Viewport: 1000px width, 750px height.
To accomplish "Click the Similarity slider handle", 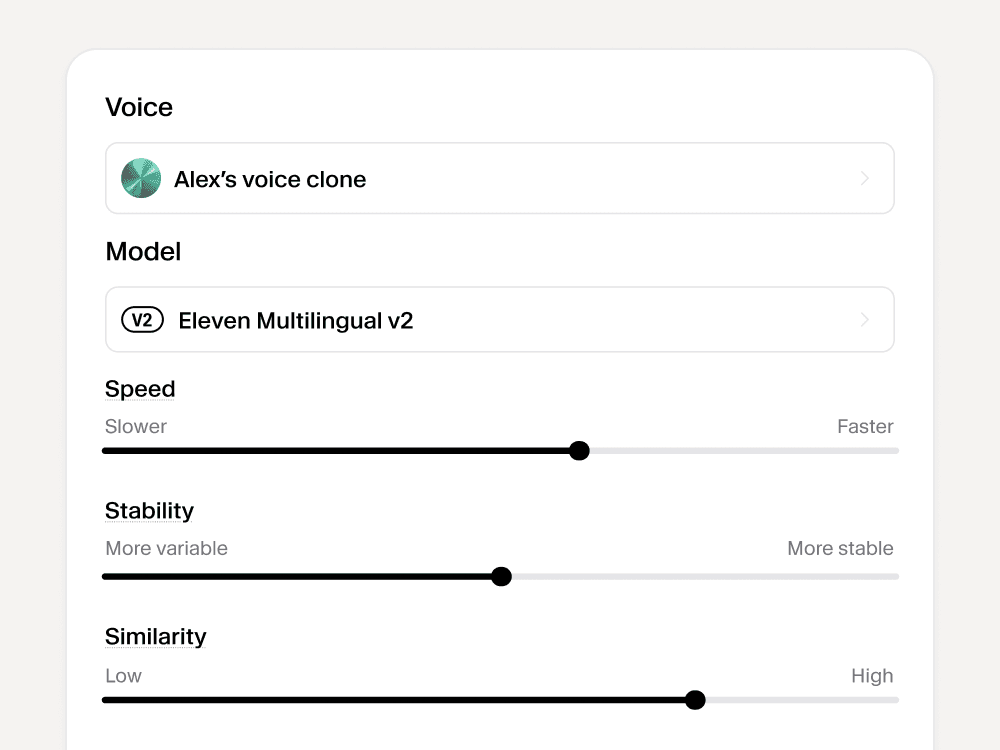I will (695, 700).
